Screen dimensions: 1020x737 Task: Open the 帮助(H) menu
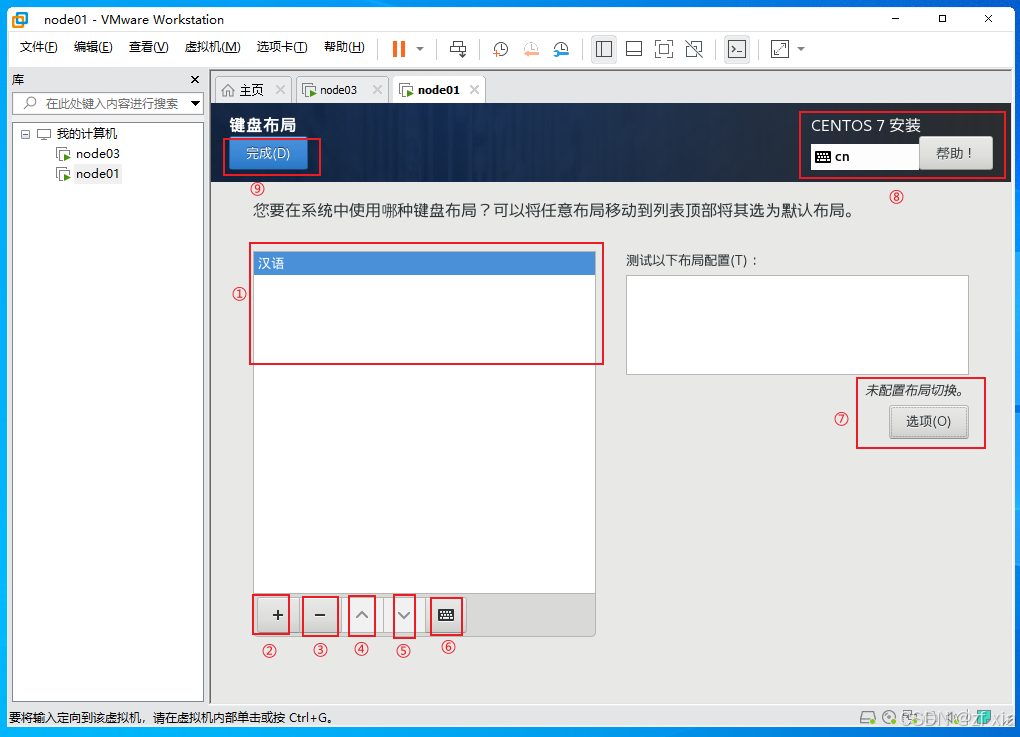click(344, 47)
